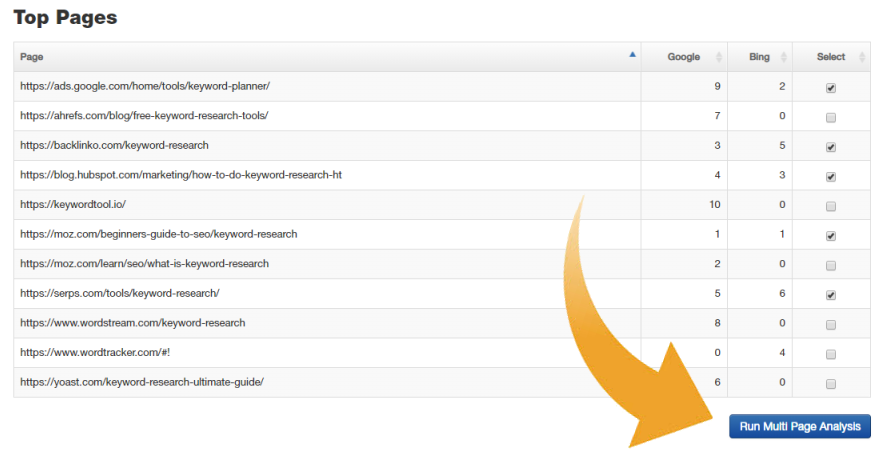The width and height of the screenshot is (885, 450).
Task: Click Bing rank 5 in the backlinko.com row
Action: click(782, 145)
